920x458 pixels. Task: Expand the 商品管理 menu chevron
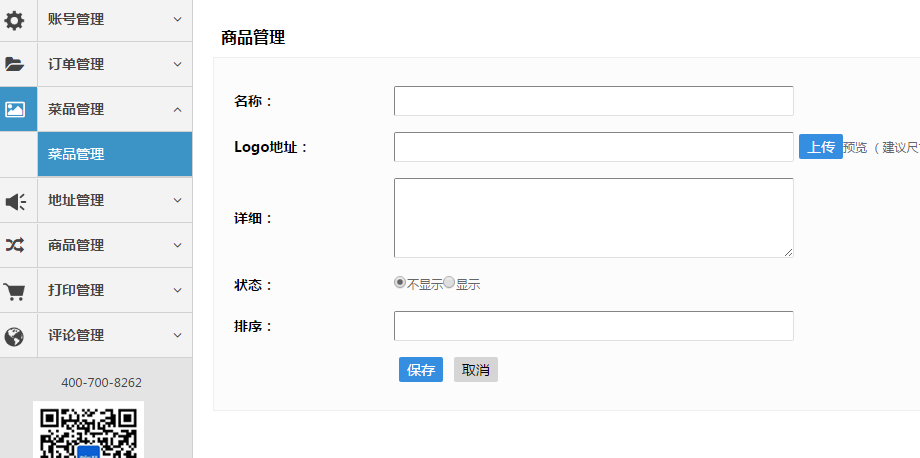[x=178, y=245]
